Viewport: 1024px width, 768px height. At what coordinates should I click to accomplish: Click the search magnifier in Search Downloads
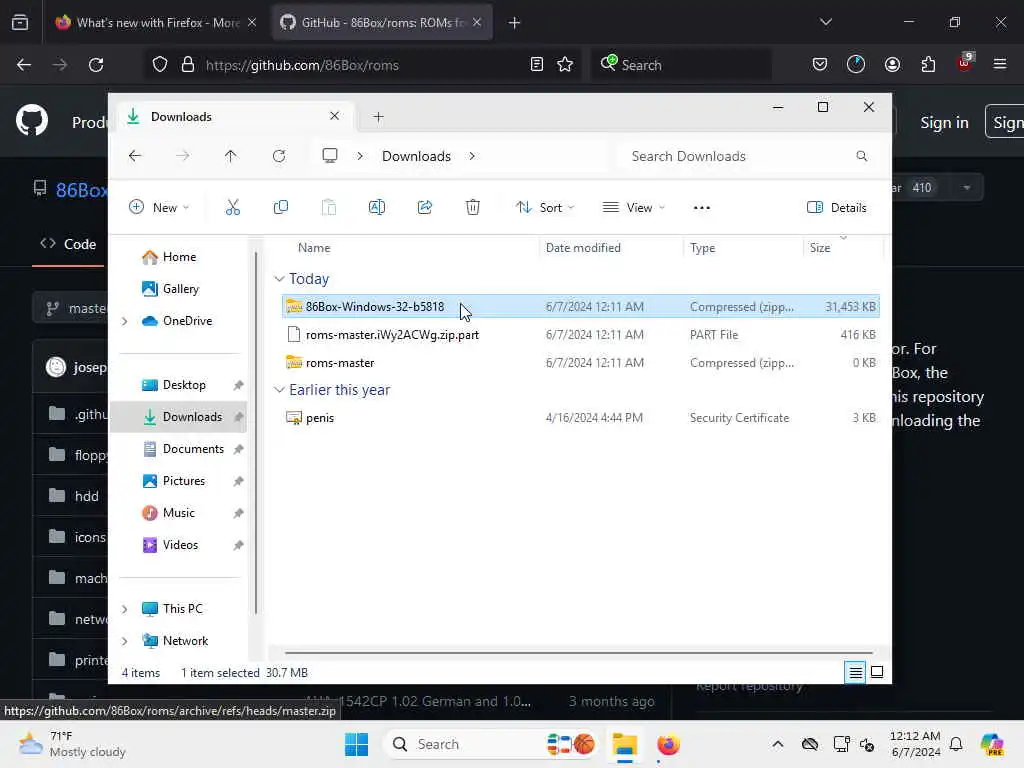coord(861,156)
